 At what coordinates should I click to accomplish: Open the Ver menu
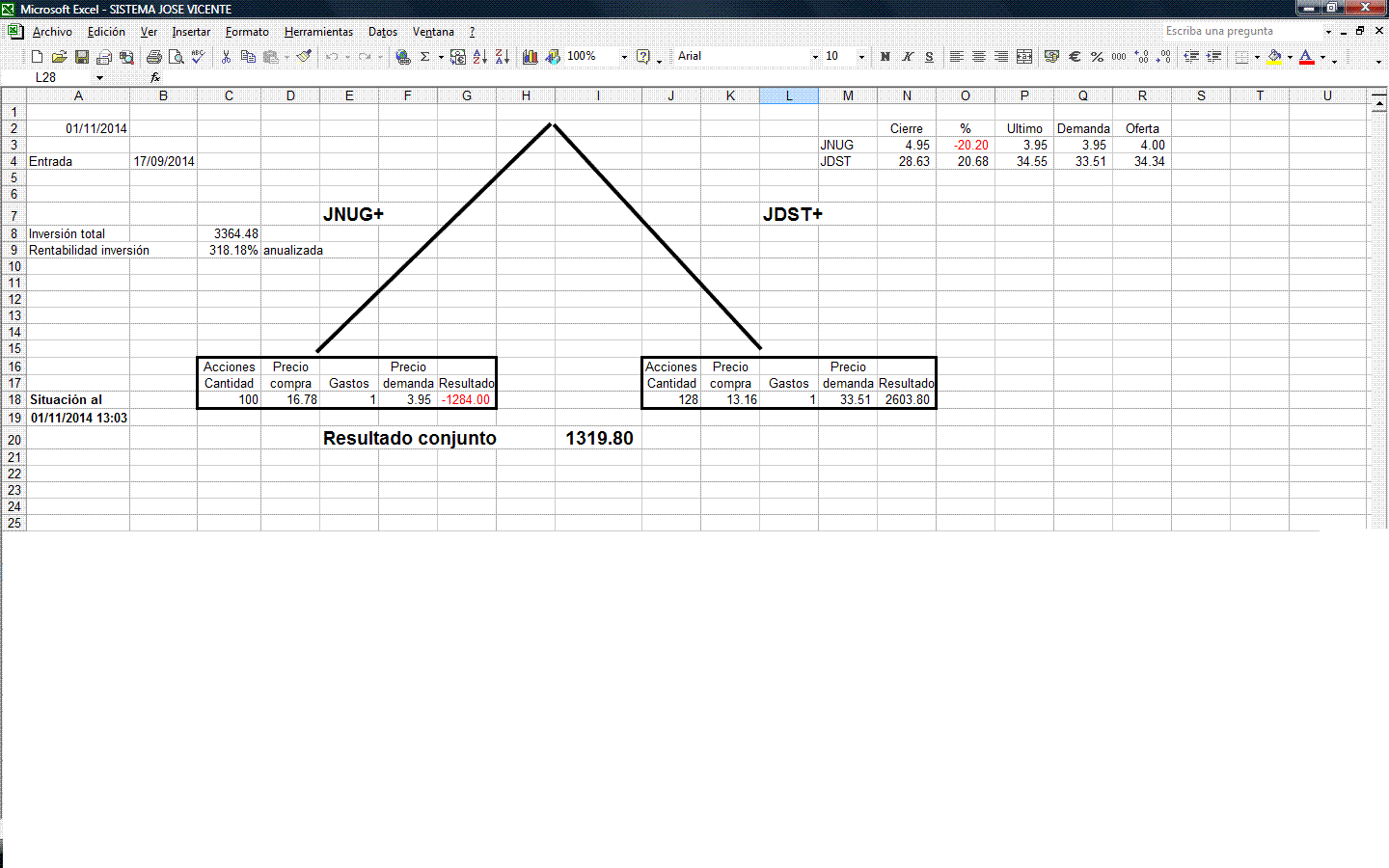pos(149,32)
